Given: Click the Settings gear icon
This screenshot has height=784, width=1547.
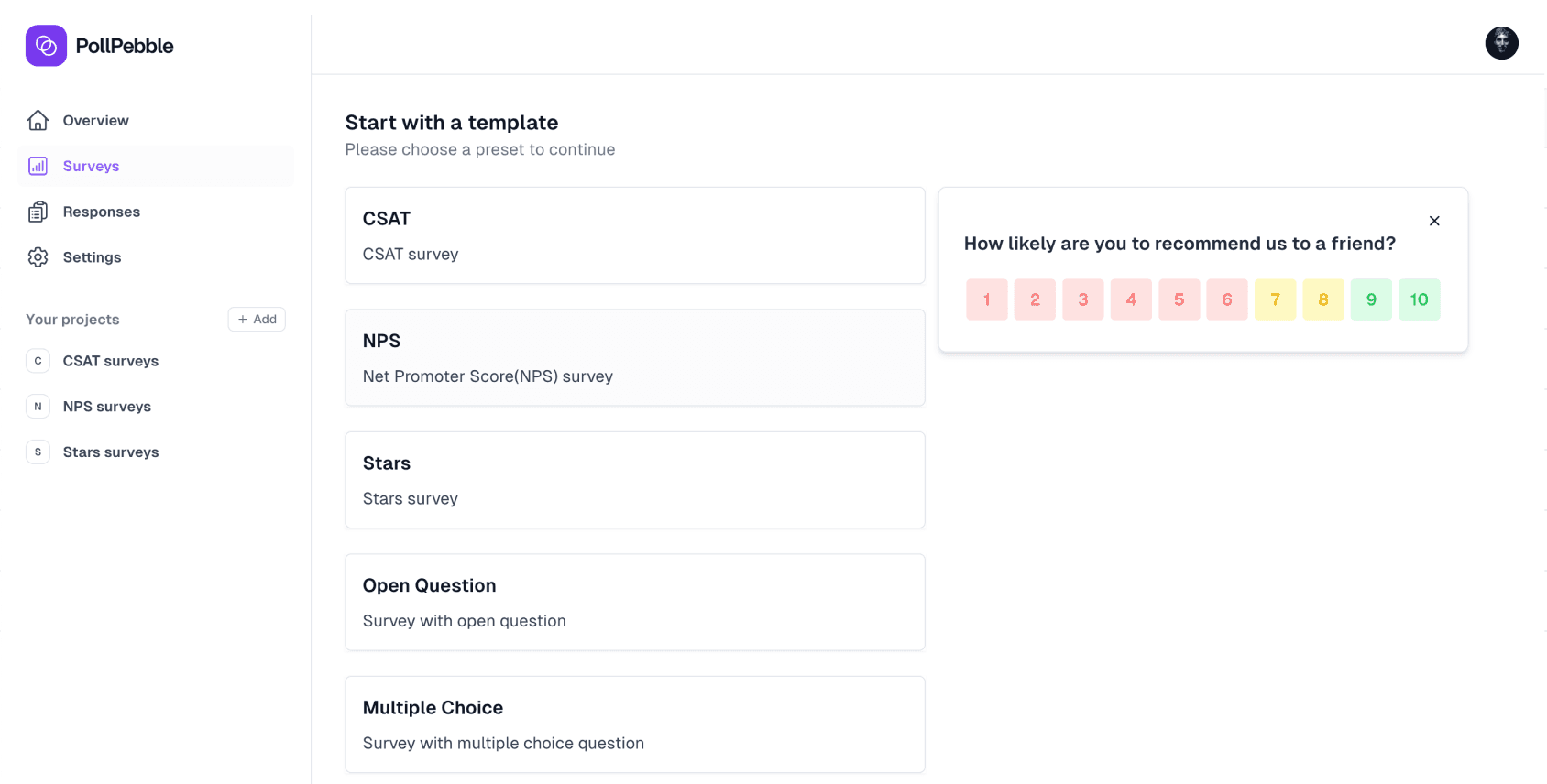Looking at the screenshot, I should tap(38, 257).
